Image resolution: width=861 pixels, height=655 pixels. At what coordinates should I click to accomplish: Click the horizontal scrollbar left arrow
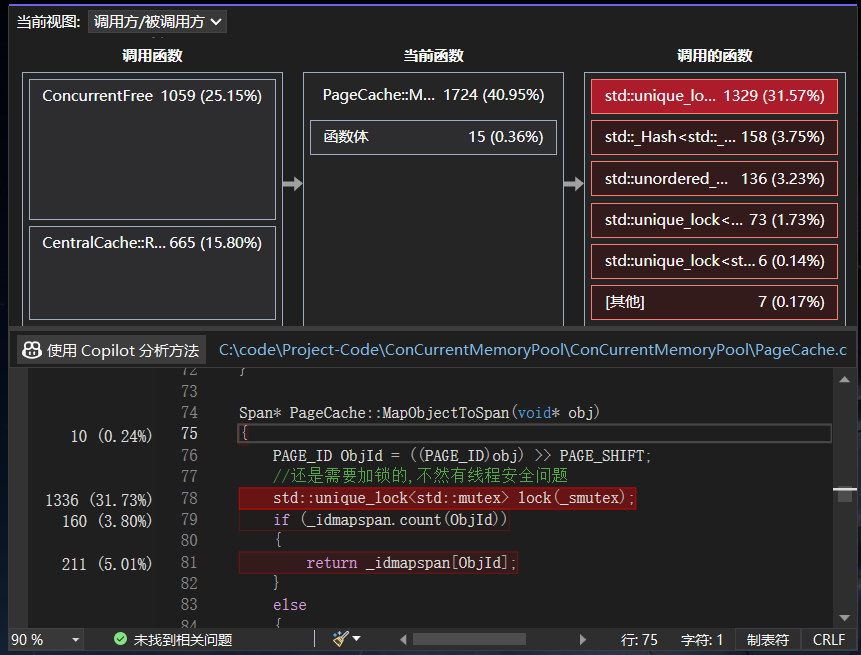pyautogui.click(x=403, y=639)
